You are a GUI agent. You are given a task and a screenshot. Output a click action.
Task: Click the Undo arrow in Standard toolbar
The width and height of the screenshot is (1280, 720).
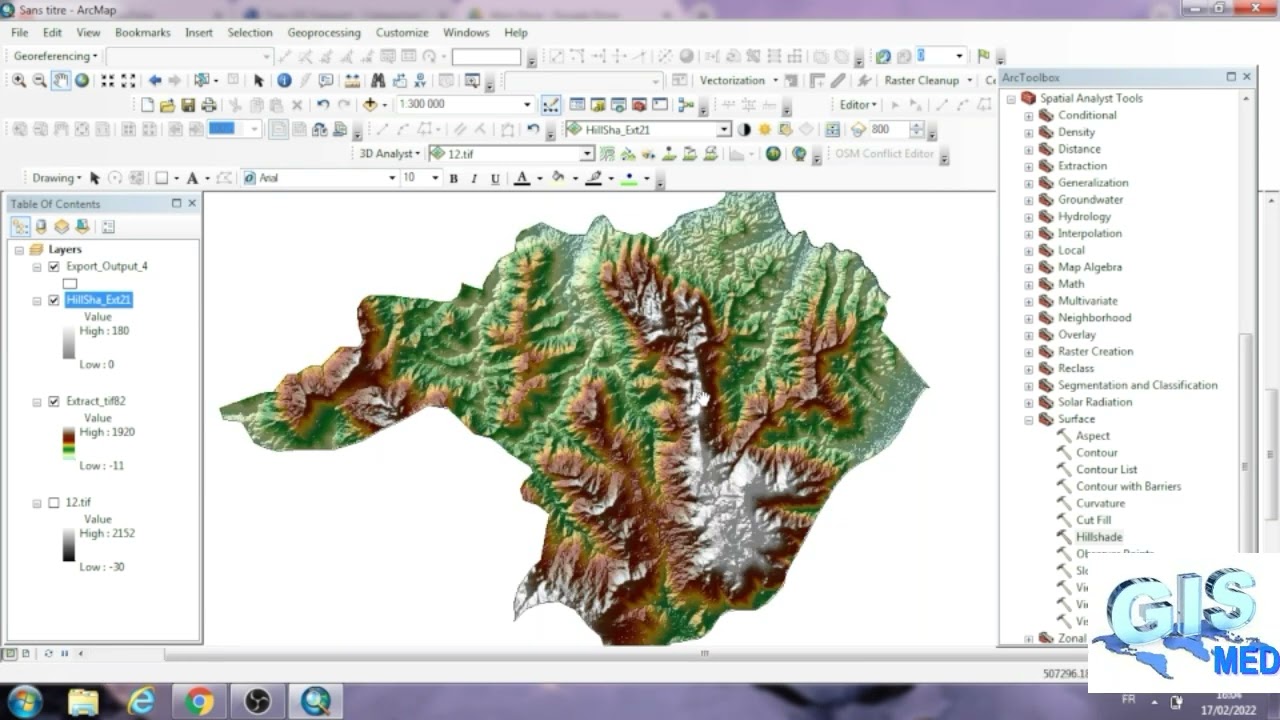[x=323, y=105]
